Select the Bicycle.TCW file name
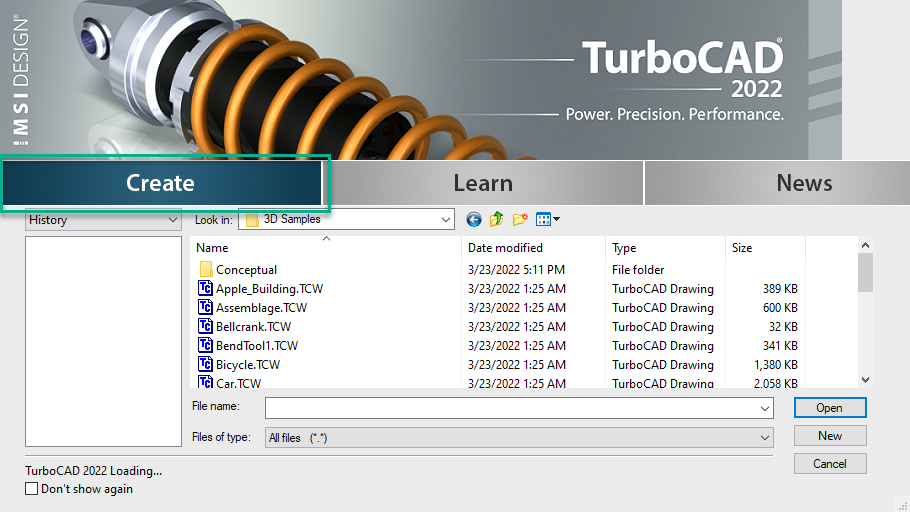The image size is (910, 512). coord(248,365)
